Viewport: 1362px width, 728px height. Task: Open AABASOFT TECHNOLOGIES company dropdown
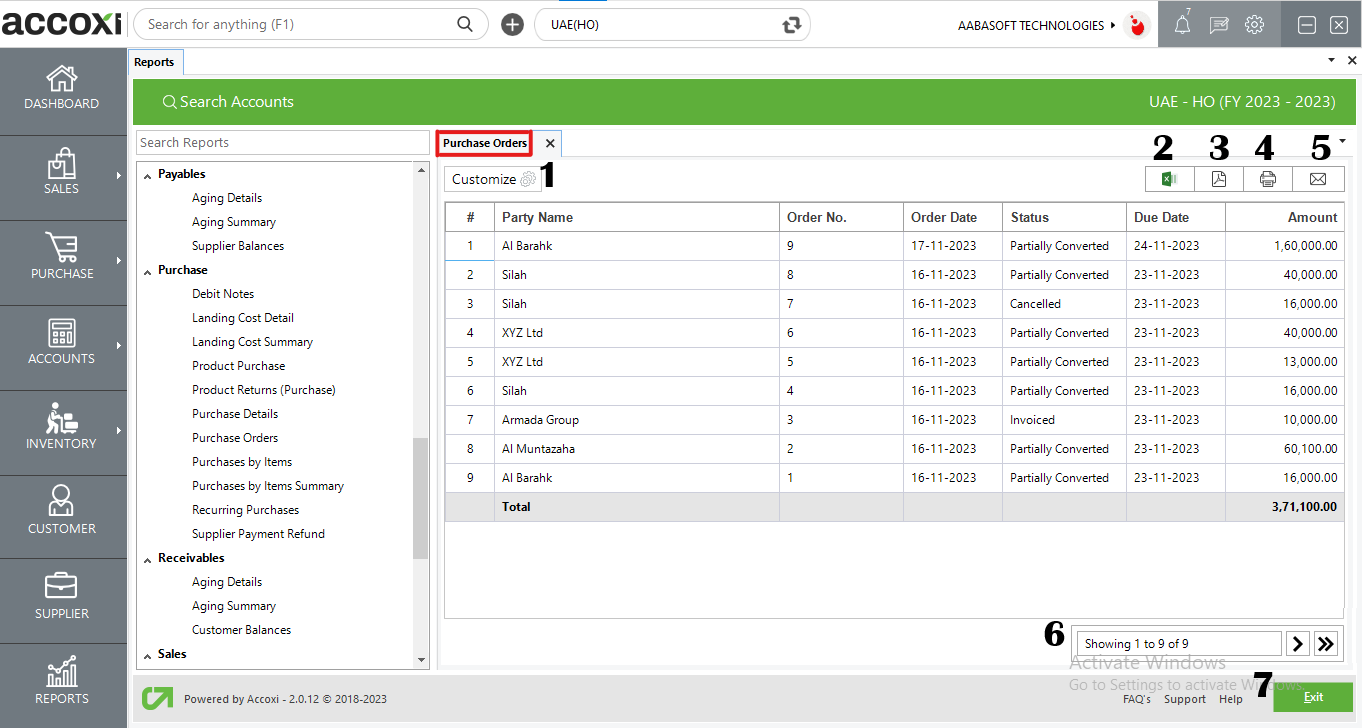(x=1037, y=26)
